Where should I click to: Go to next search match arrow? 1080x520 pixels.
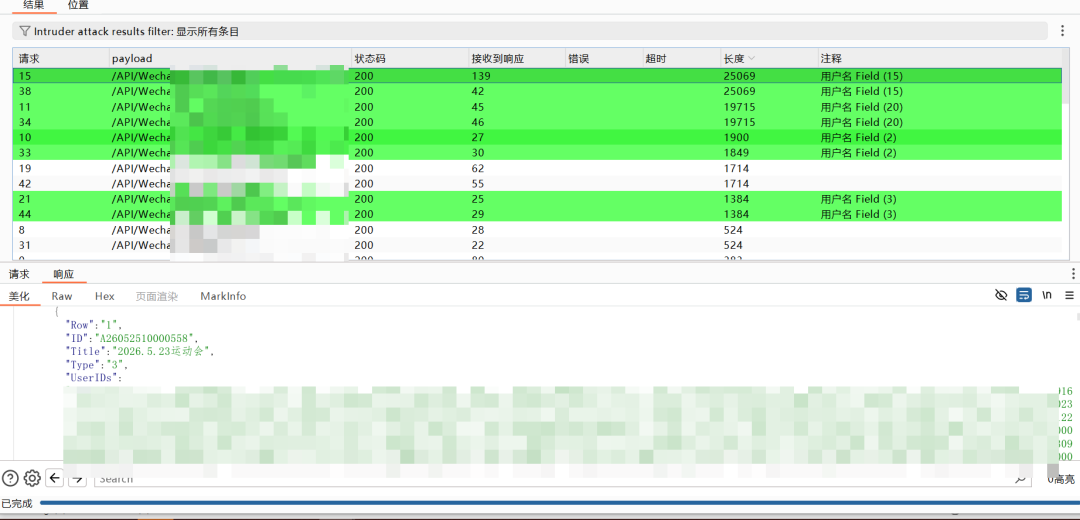78,479
